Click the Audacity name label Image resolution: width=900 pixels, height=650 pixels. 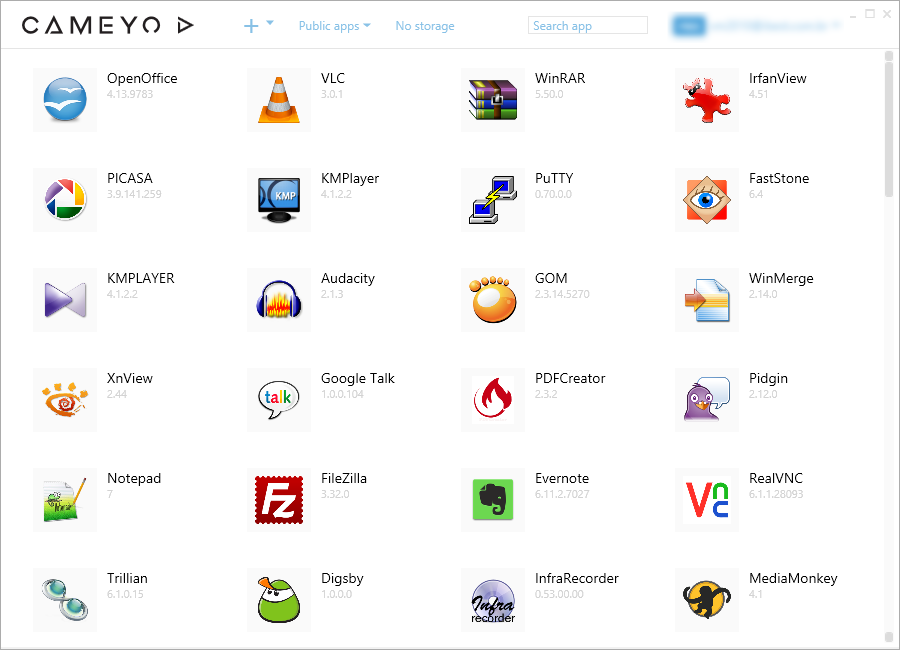pyautogui.click(x=348, y=278)
